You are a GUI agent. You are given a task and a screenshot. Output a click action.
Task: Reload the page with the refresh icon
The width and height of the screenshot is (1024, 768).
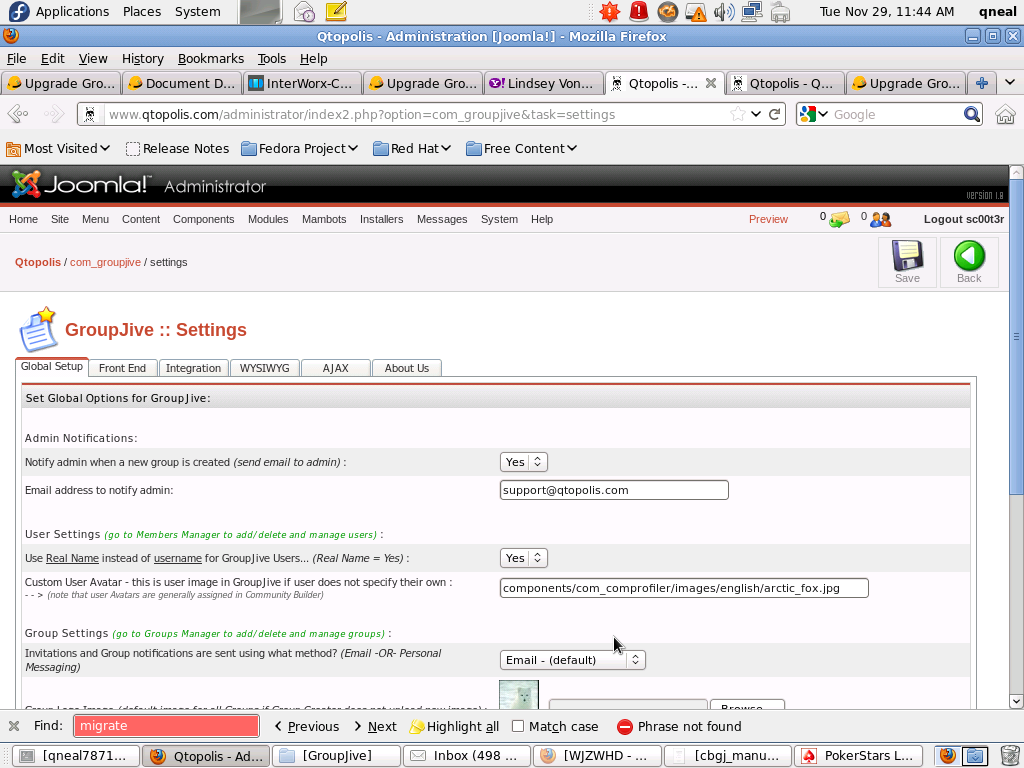point(775,114)
